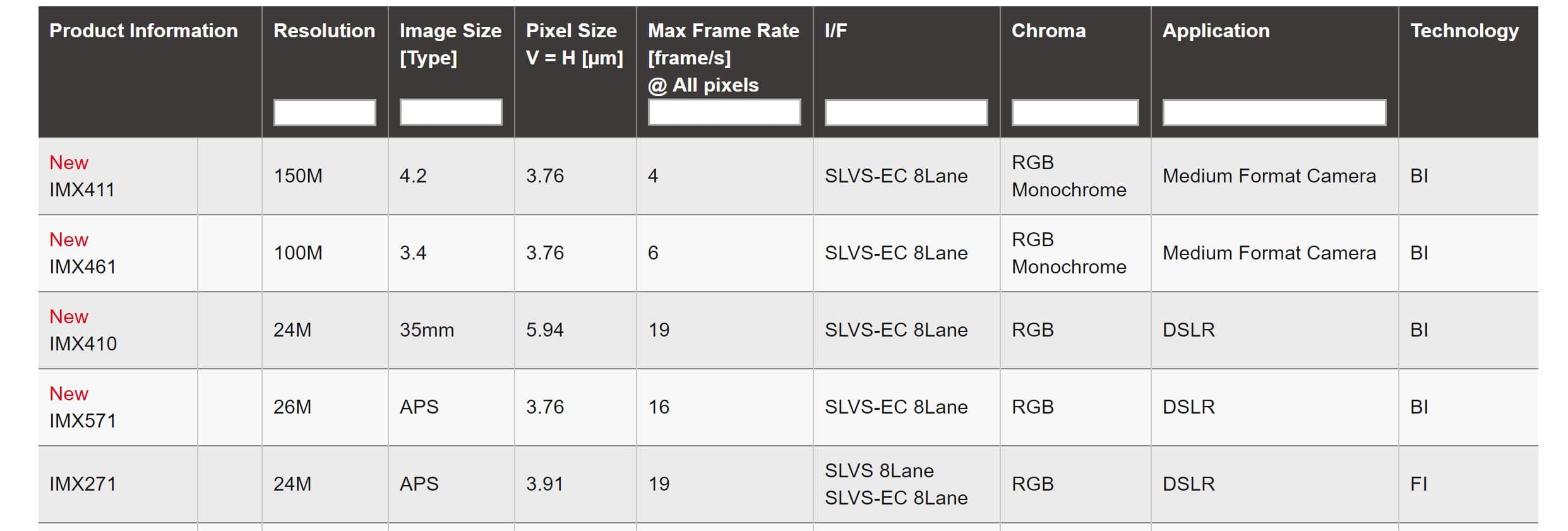Open the IMX271 product row
1568x531 pixels.
(x=83, y=484)
